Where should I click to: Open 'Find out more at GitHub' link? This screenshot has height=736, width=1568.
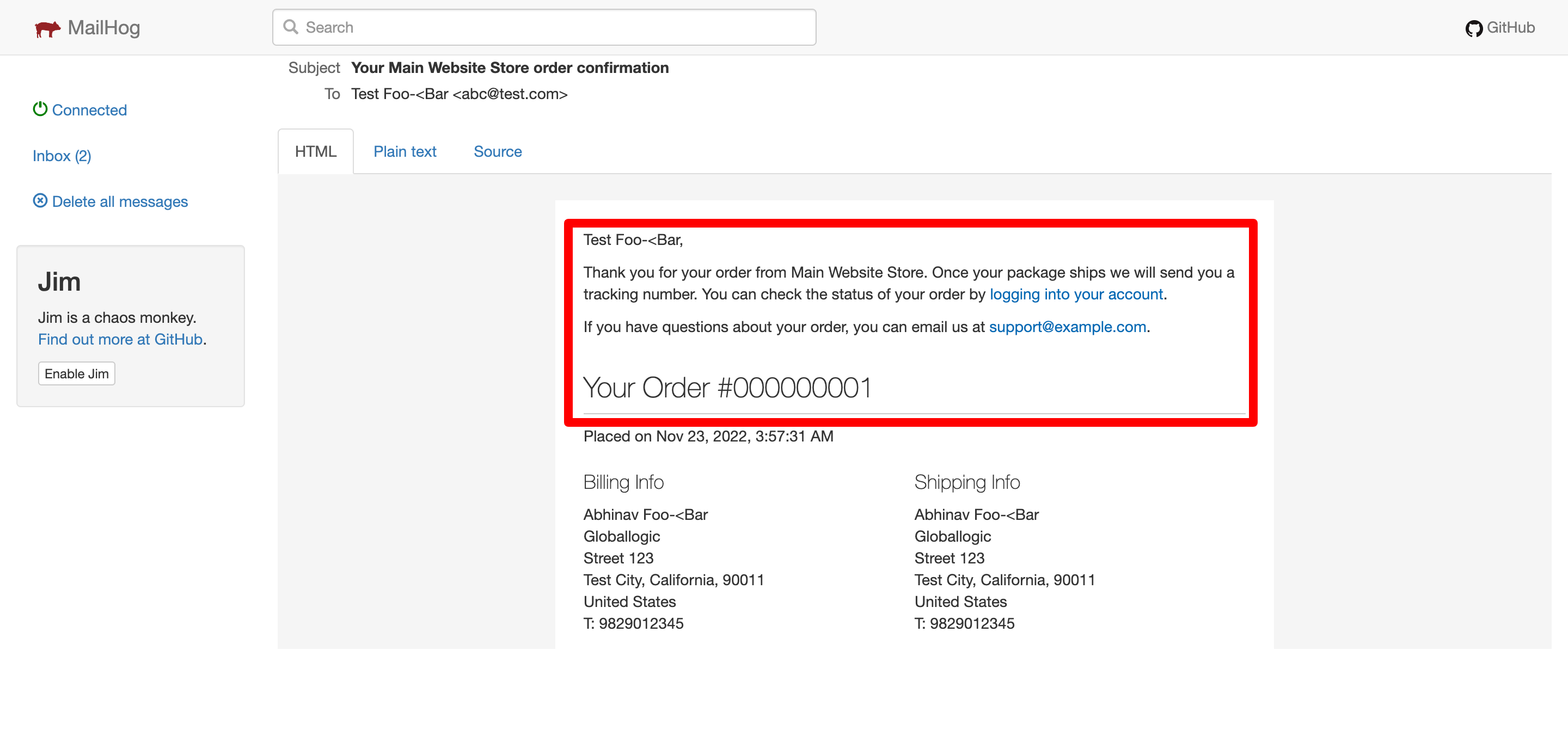coord(119,339)
